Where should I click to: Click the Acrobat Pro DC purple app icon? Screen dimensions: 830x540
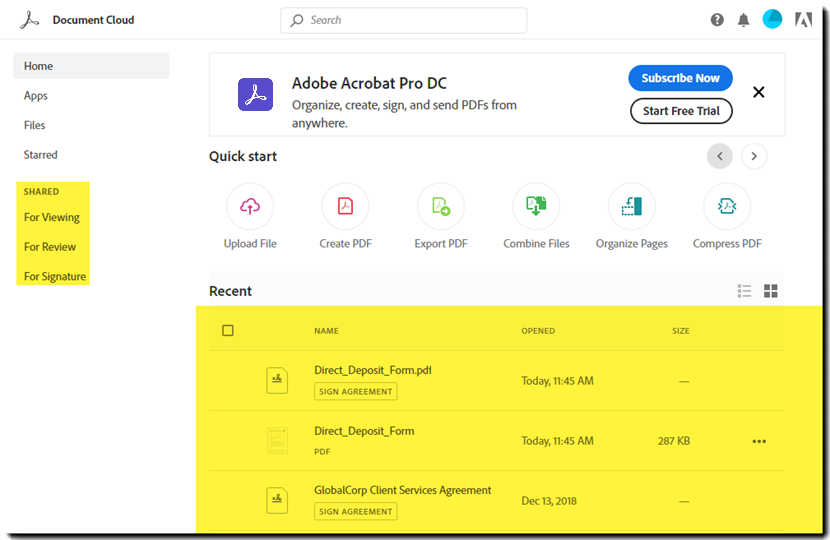click(x=255, y=94)
